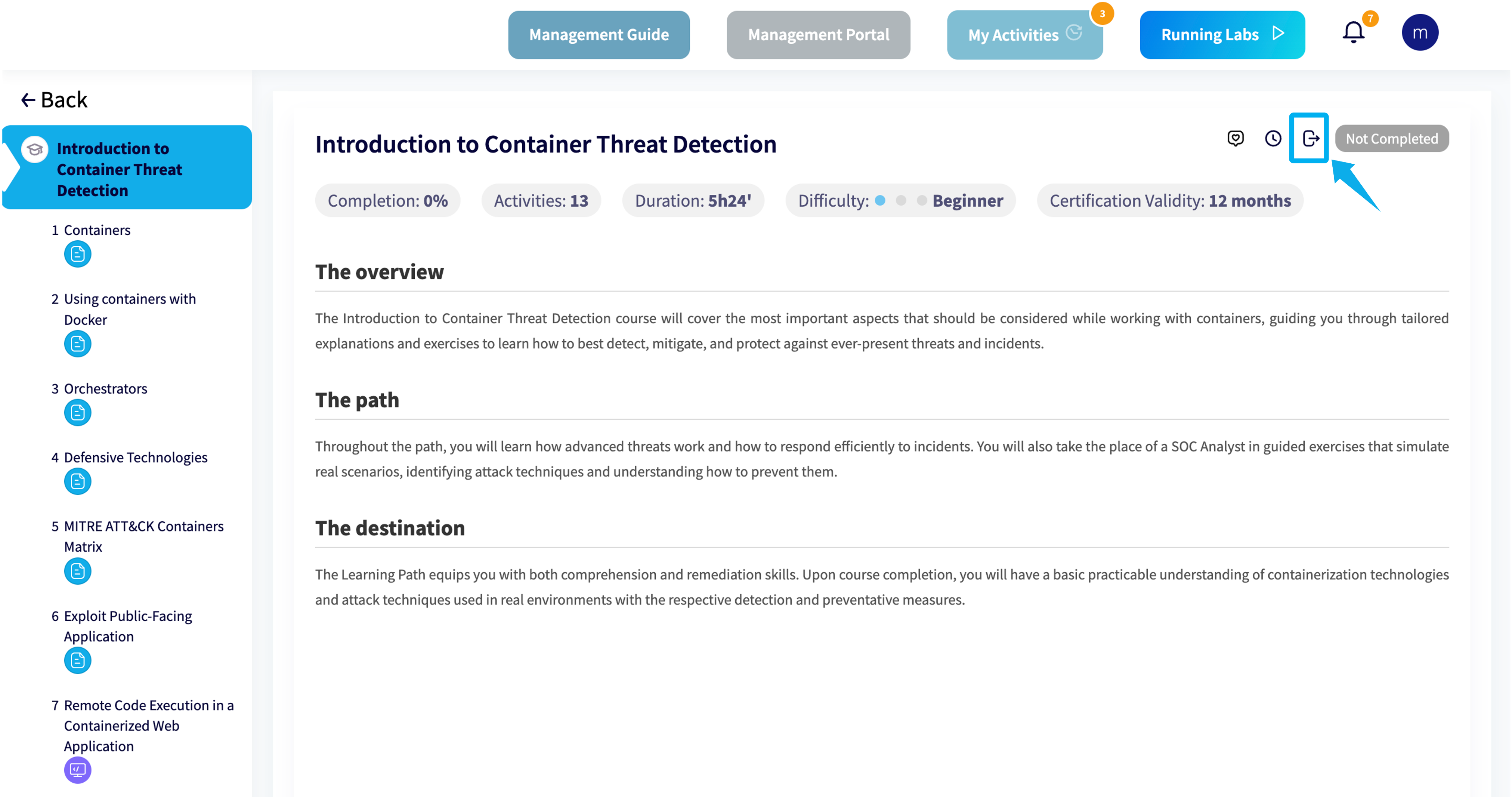
Task: Click the main course title heading
Action: [x=545, y=144]
